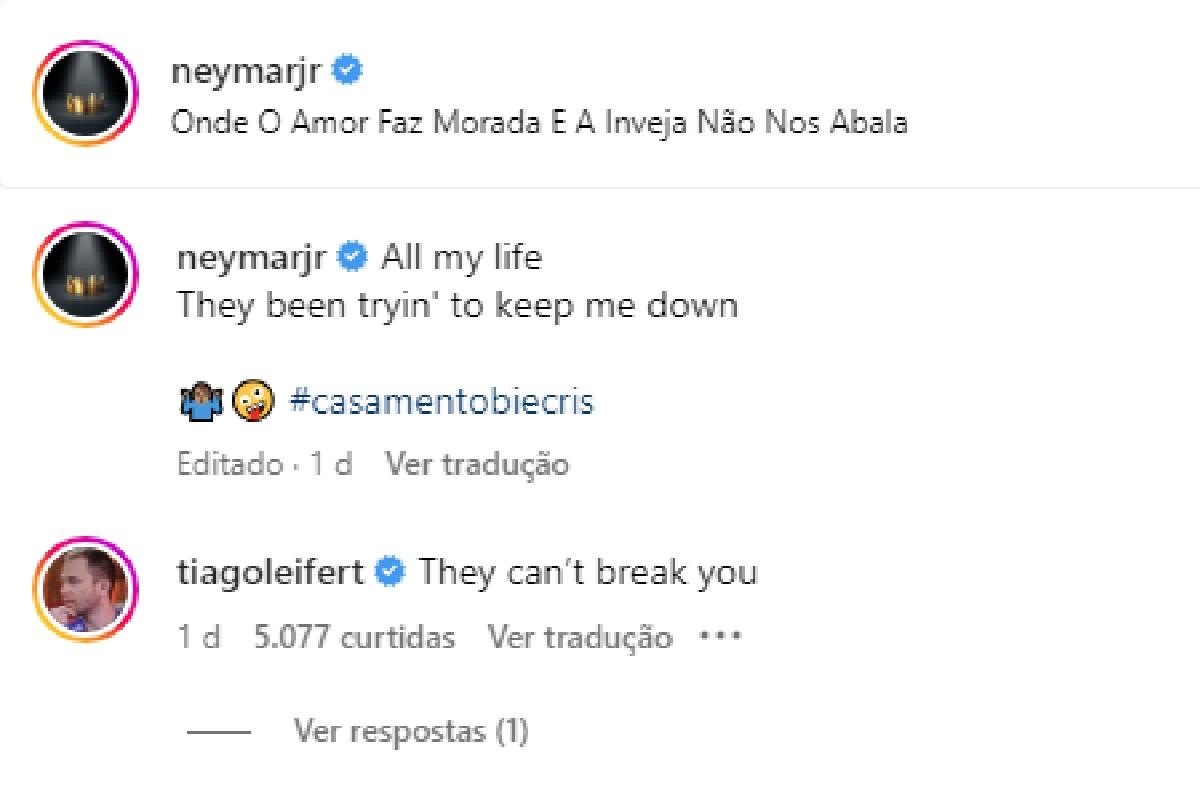Click Ver tradução under neymarjr's comment
The width and height of the screenshot is (1200, 800).
pyautogui.click(x=477, y=463)
